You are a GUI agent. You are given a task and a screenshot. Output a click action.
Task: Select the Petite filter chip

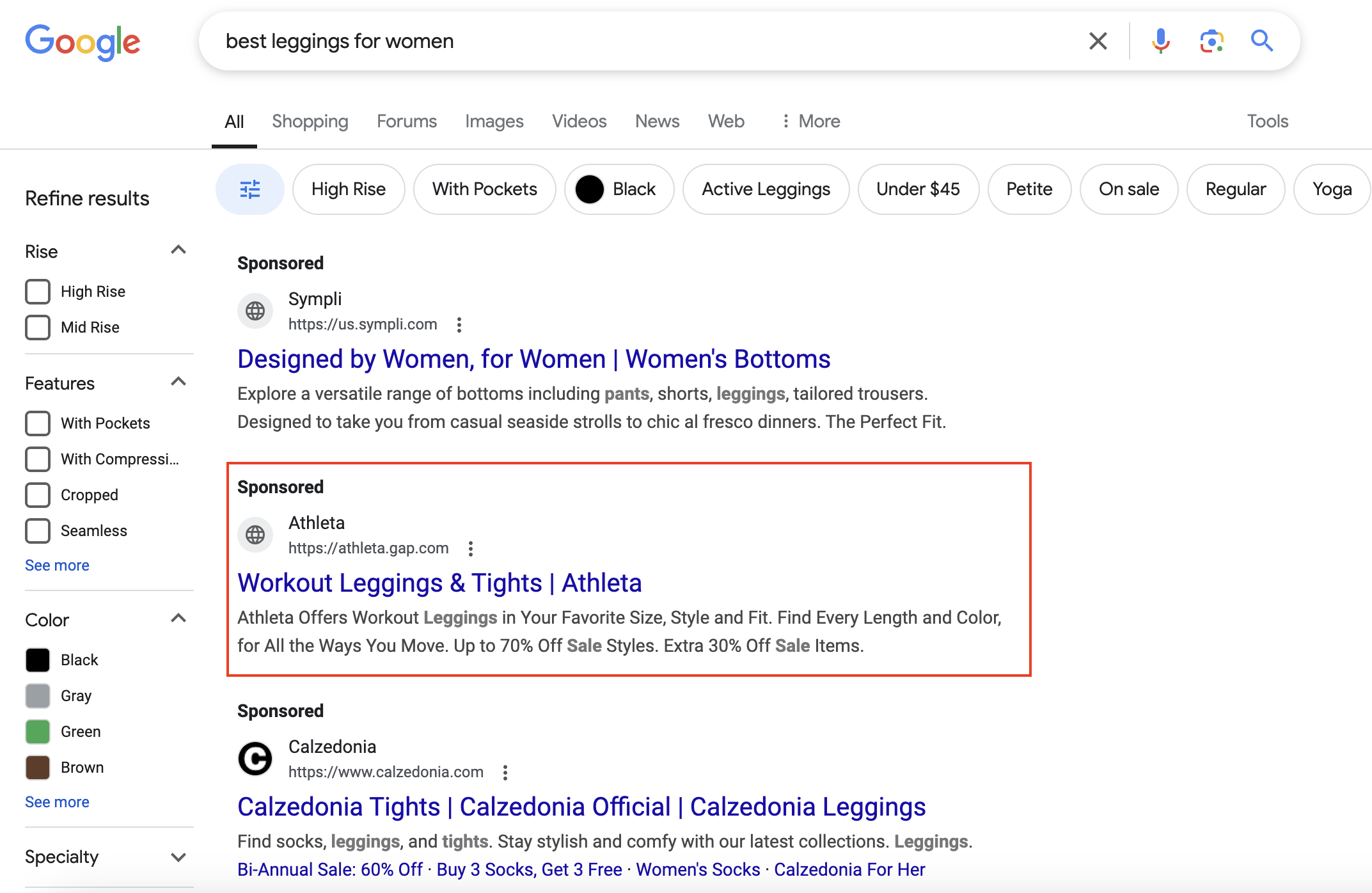pyautogui.click(x=1029, y=189)
